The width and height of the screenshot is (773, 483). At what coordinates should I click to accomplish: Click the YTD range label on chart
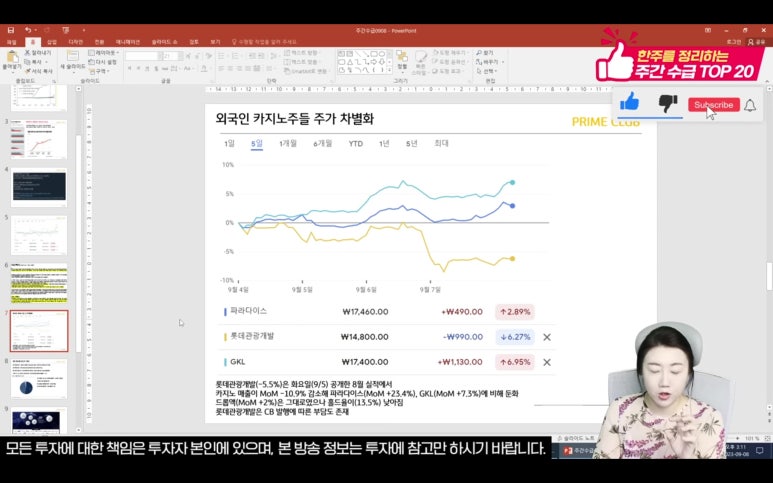tap(355, 144)
